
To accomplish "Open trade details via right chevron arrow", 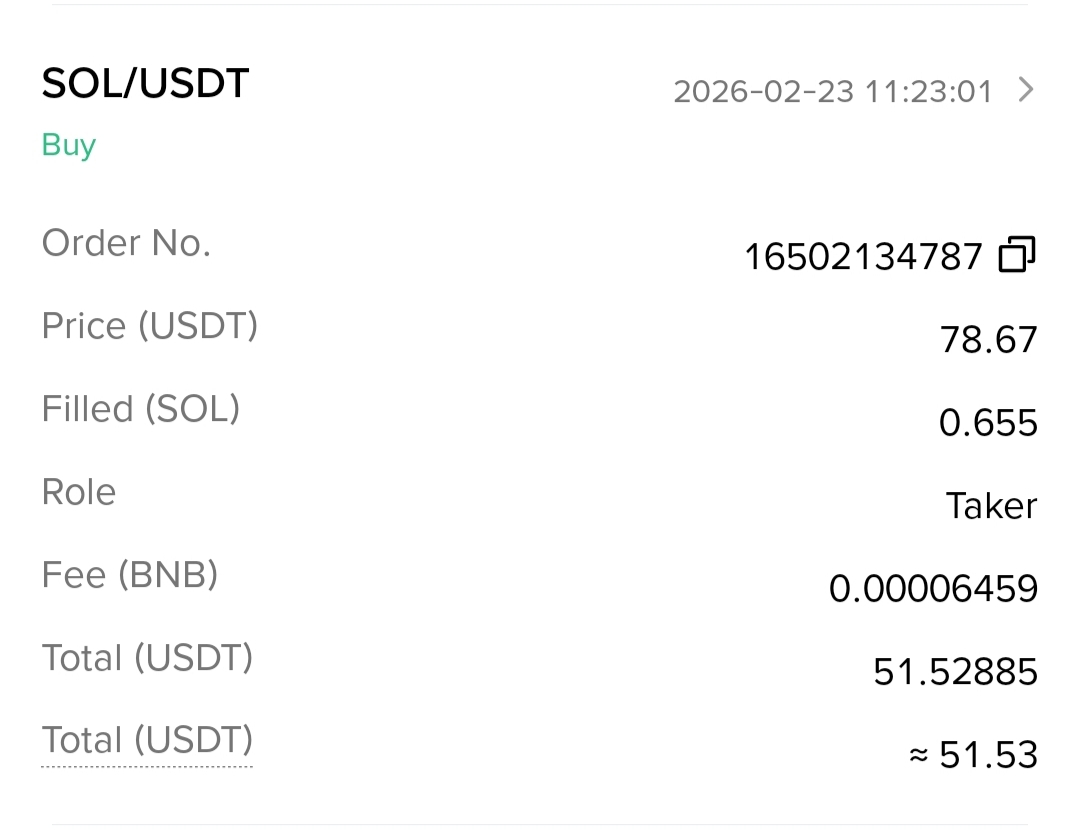I will pos(1025,91).
